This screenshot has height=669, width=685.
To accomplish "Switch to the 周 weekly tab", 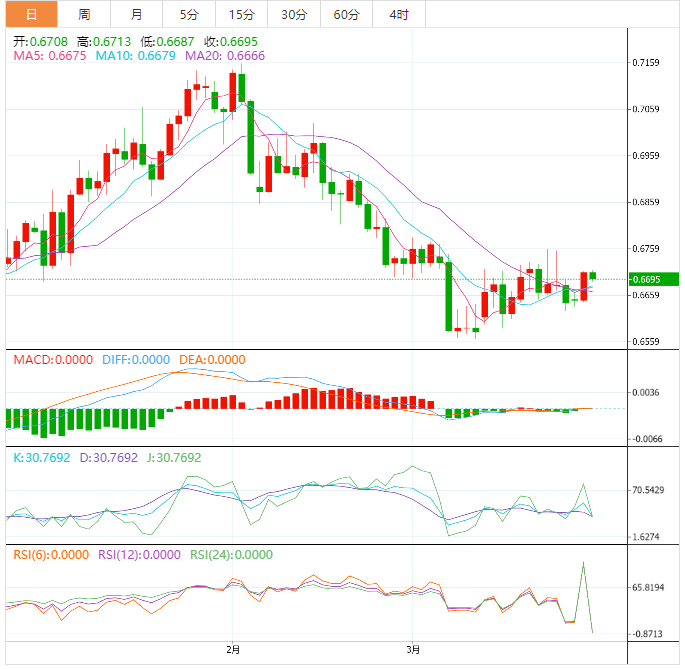I will [84, 14].
